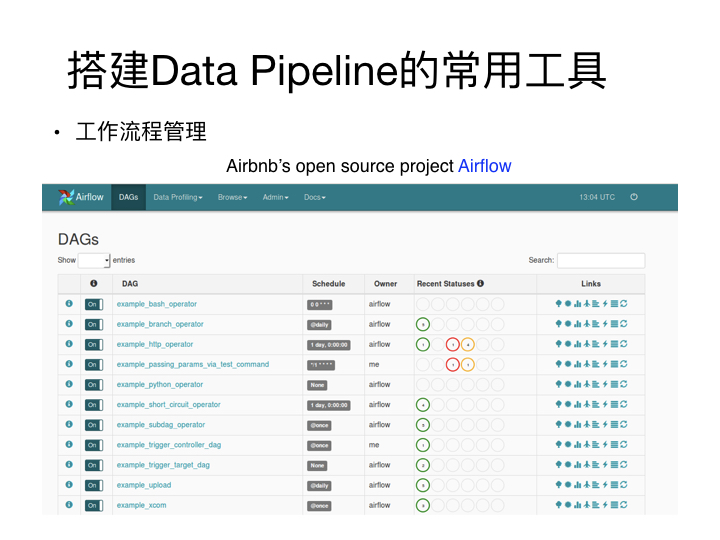Expand Admin dropdown menu
The width and height of the screenshot is (720, 540).
click(276, 197)
